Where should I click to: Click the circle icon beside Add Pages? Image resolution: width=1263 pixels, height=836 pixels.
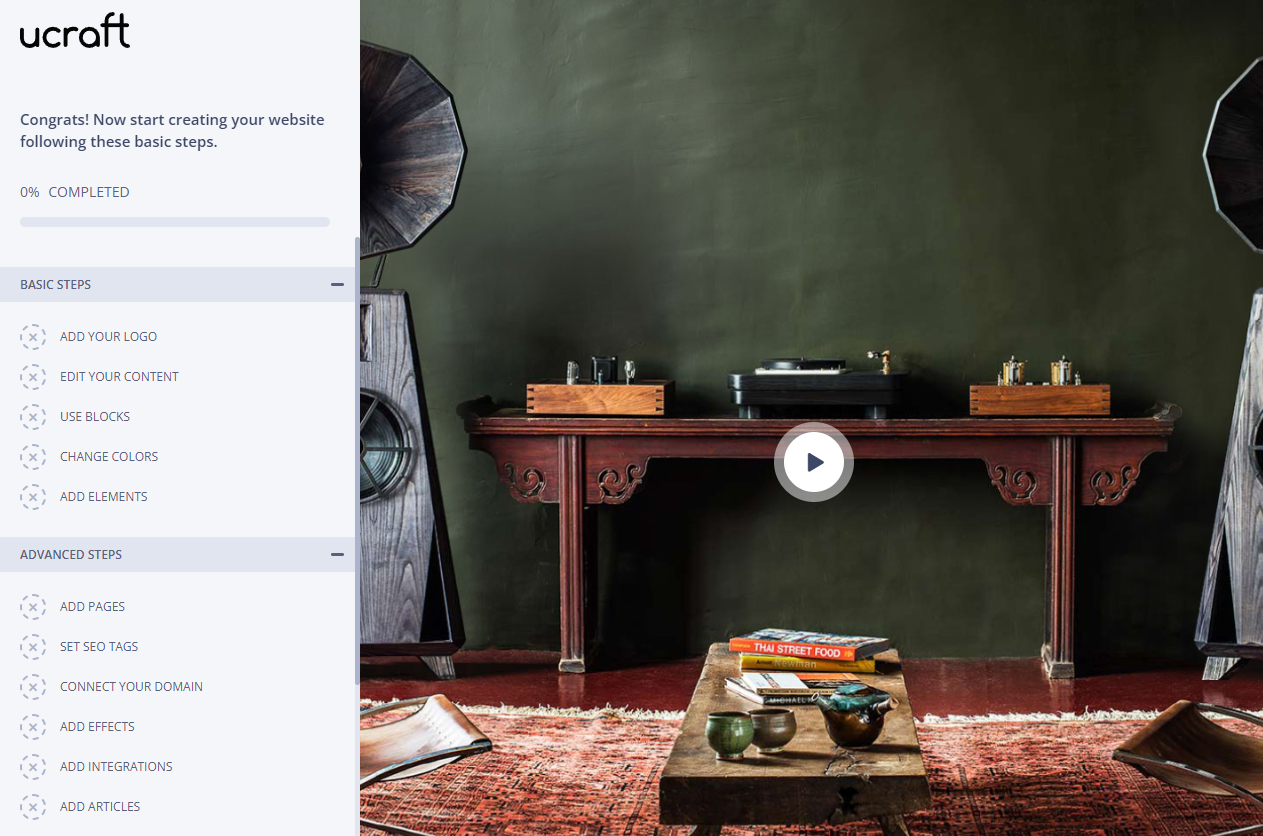click(33, 607)
